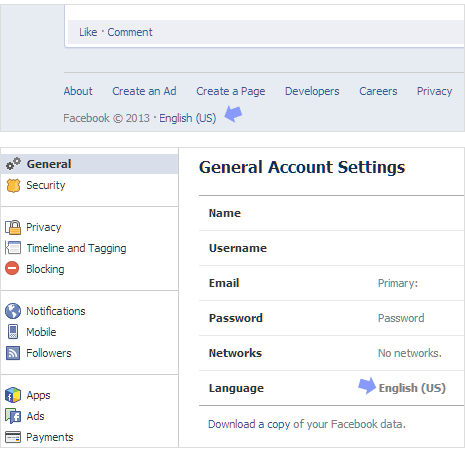Edit the Language setting row

pos(331,388)
